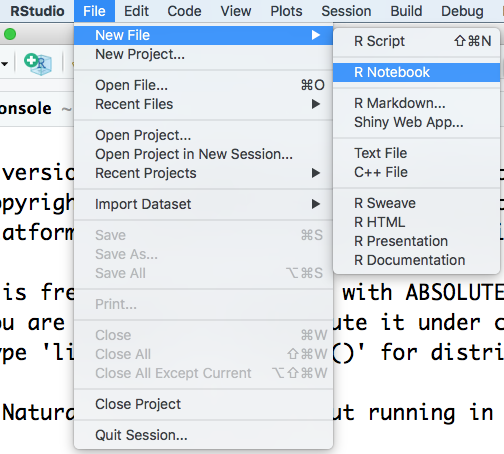Click the green window maximize button
The height and width of the screenshot is (454, 504).
(10, 34)
